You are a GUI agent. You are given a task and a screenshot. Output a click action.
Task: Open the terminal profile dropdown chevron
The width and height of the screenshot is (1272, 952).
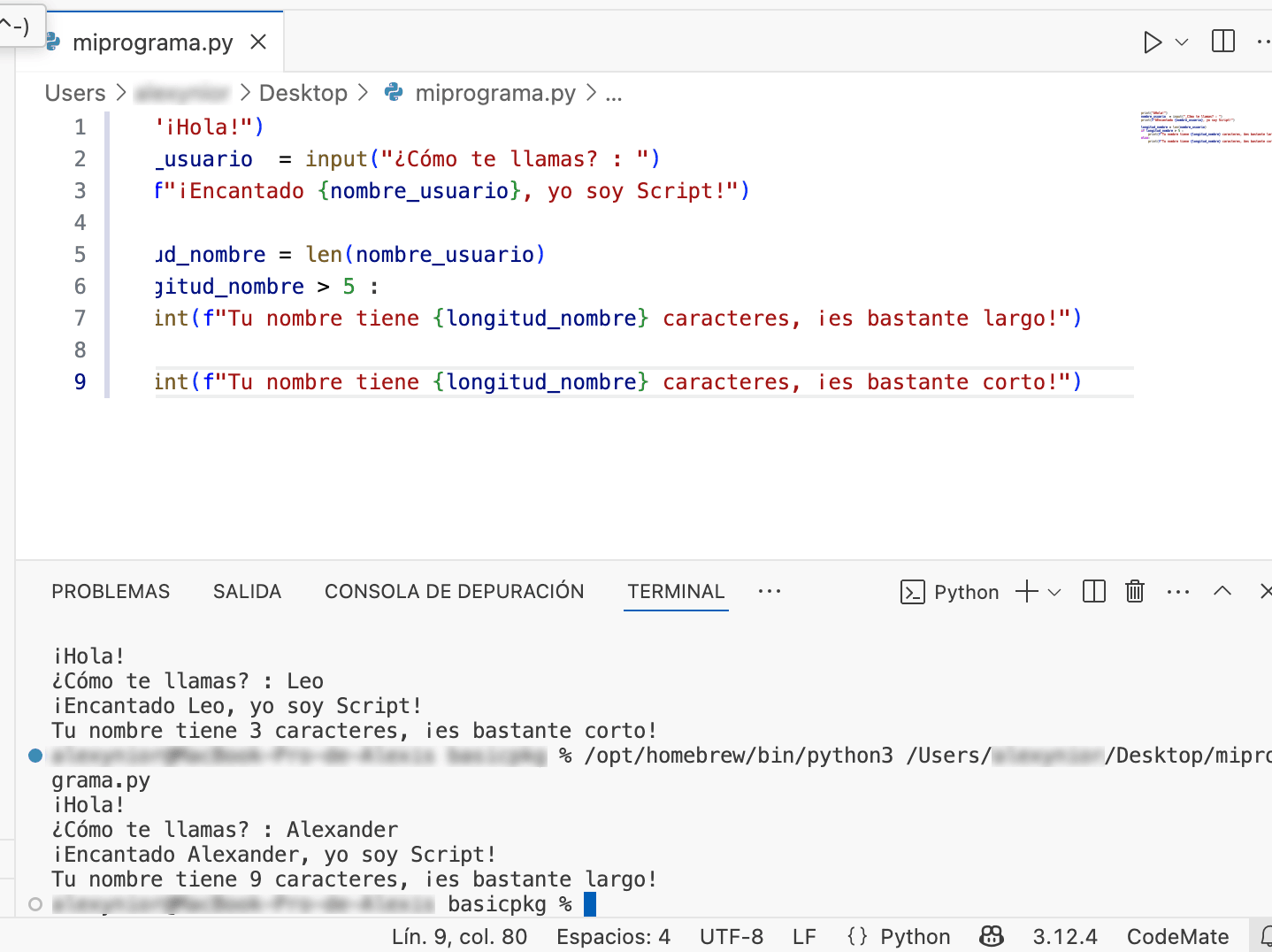click(x=1055, y=593)
